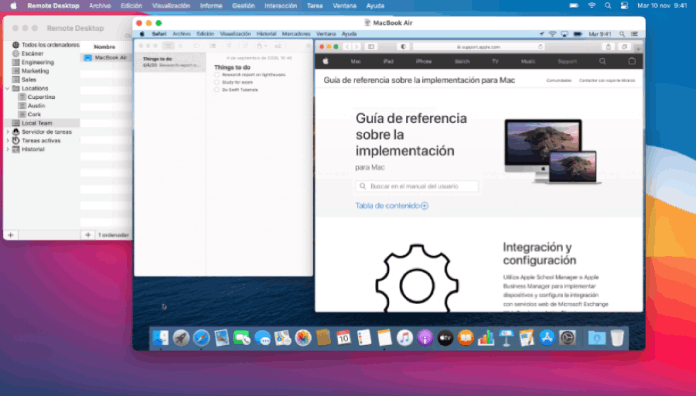Image resolution: width=696 pixels, height=396 pixels.
Task: Click 'Contactar con soporte técnico' link
Action: coord(607,80)
